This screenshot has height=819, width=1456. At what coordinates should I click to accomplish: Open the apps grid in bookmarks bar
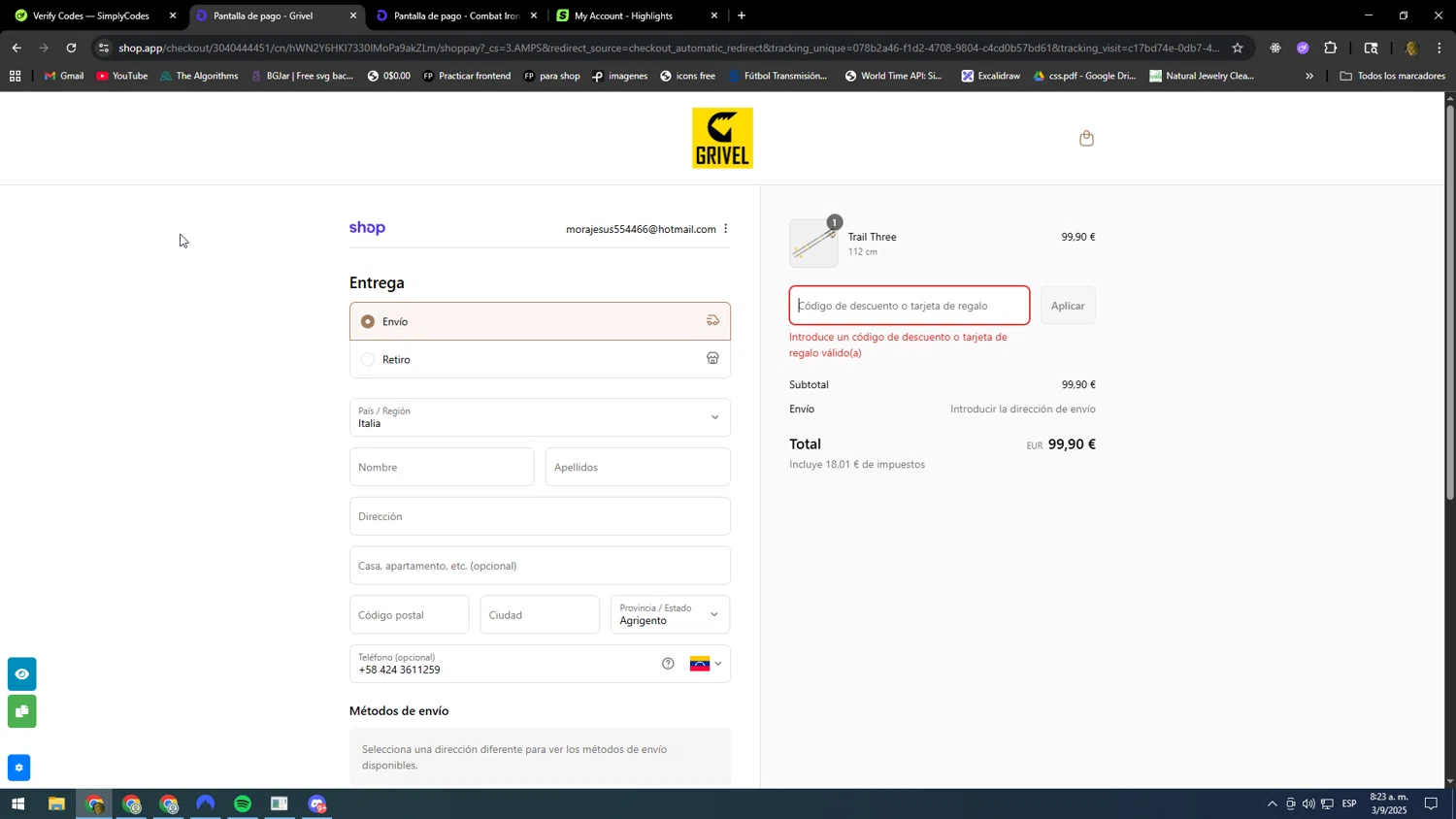tap(15, 76)
